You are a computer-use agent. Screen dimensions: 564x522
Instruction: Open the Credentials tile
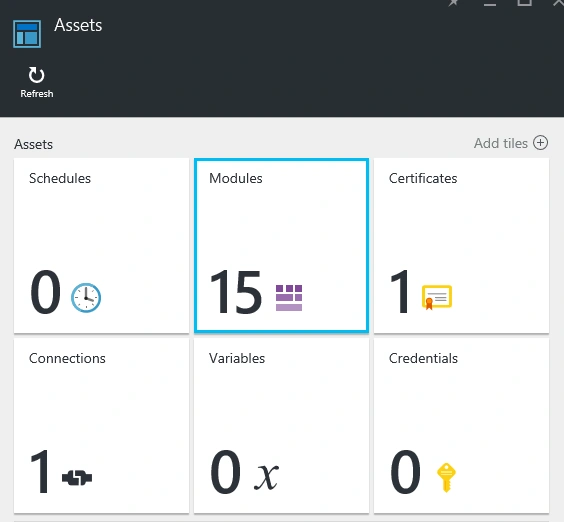coord(461,426)
